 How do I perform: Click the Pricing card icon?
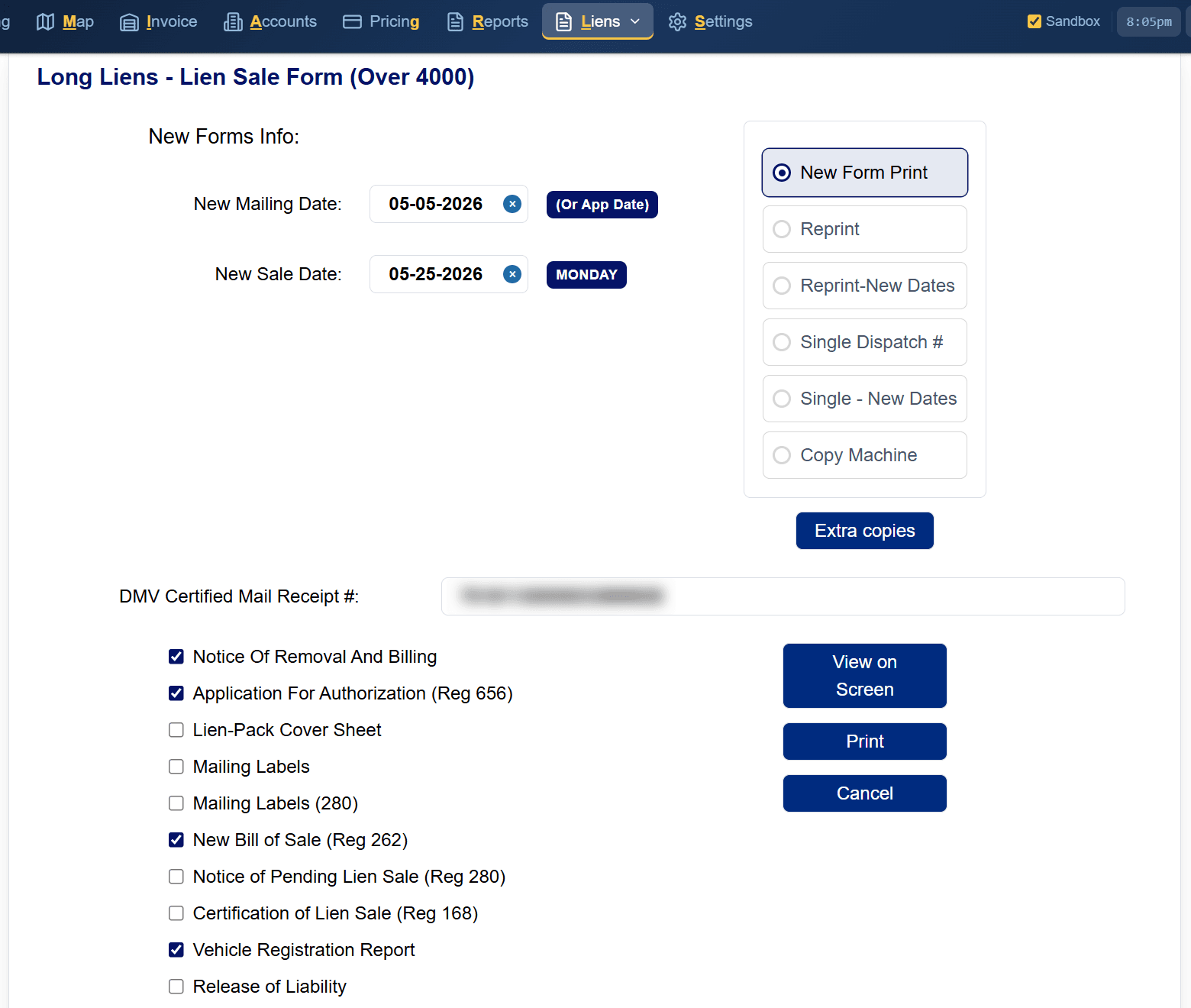(352, 21)
